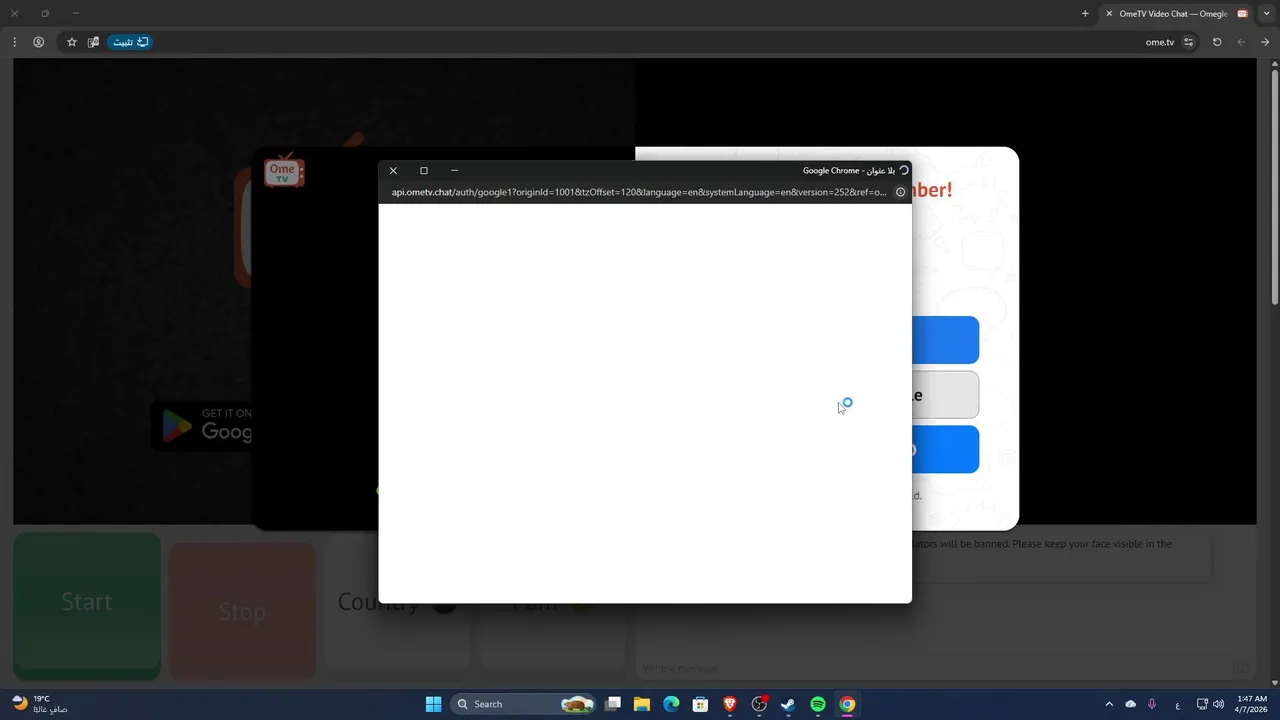Viewport: 1280px width, 720px height.
Task: Open Microsoft Store from the taskbar
Action: [701, 704]
